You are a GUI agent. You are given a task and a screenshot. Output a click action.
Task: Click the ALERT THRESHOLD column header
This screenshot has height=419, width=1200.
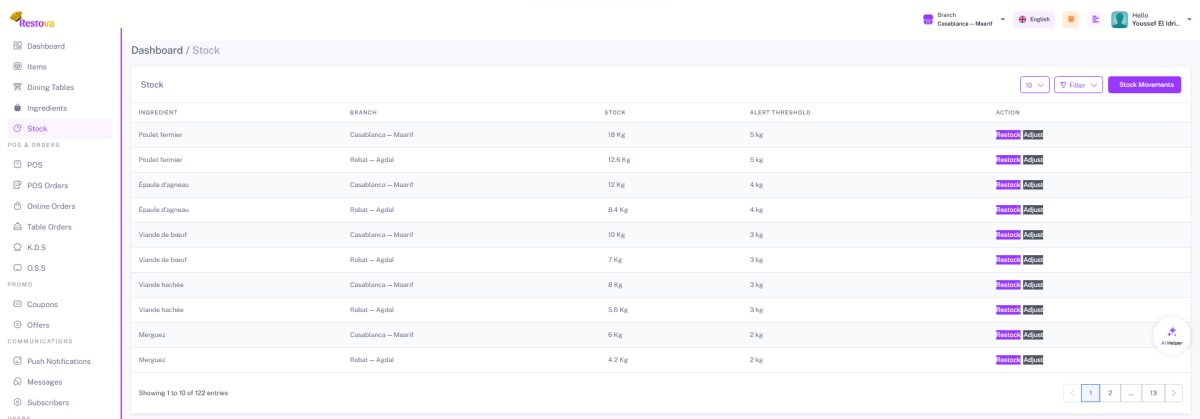pos(780,112)
